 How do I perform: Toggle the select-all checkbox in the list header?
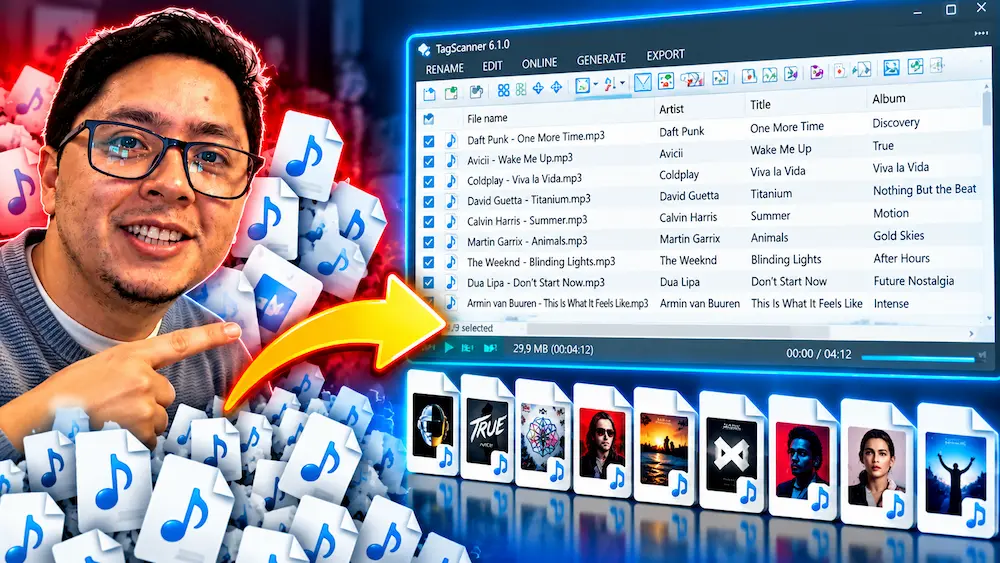click(429, 119)
